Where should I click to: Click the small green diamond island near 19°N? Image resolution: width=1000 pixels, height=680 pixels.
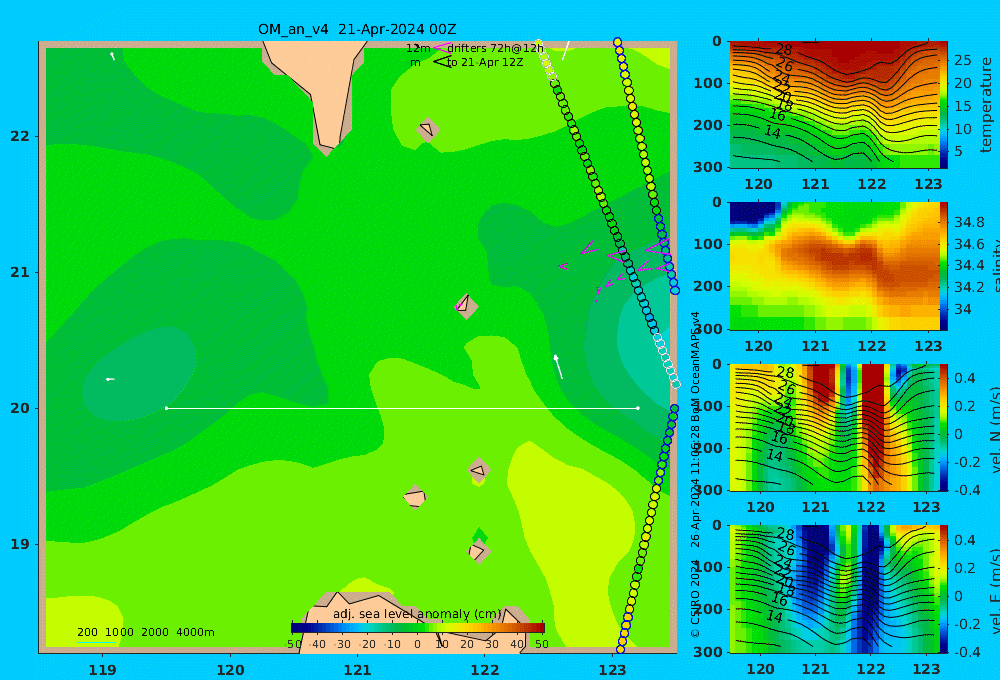[x=480, y=536]
